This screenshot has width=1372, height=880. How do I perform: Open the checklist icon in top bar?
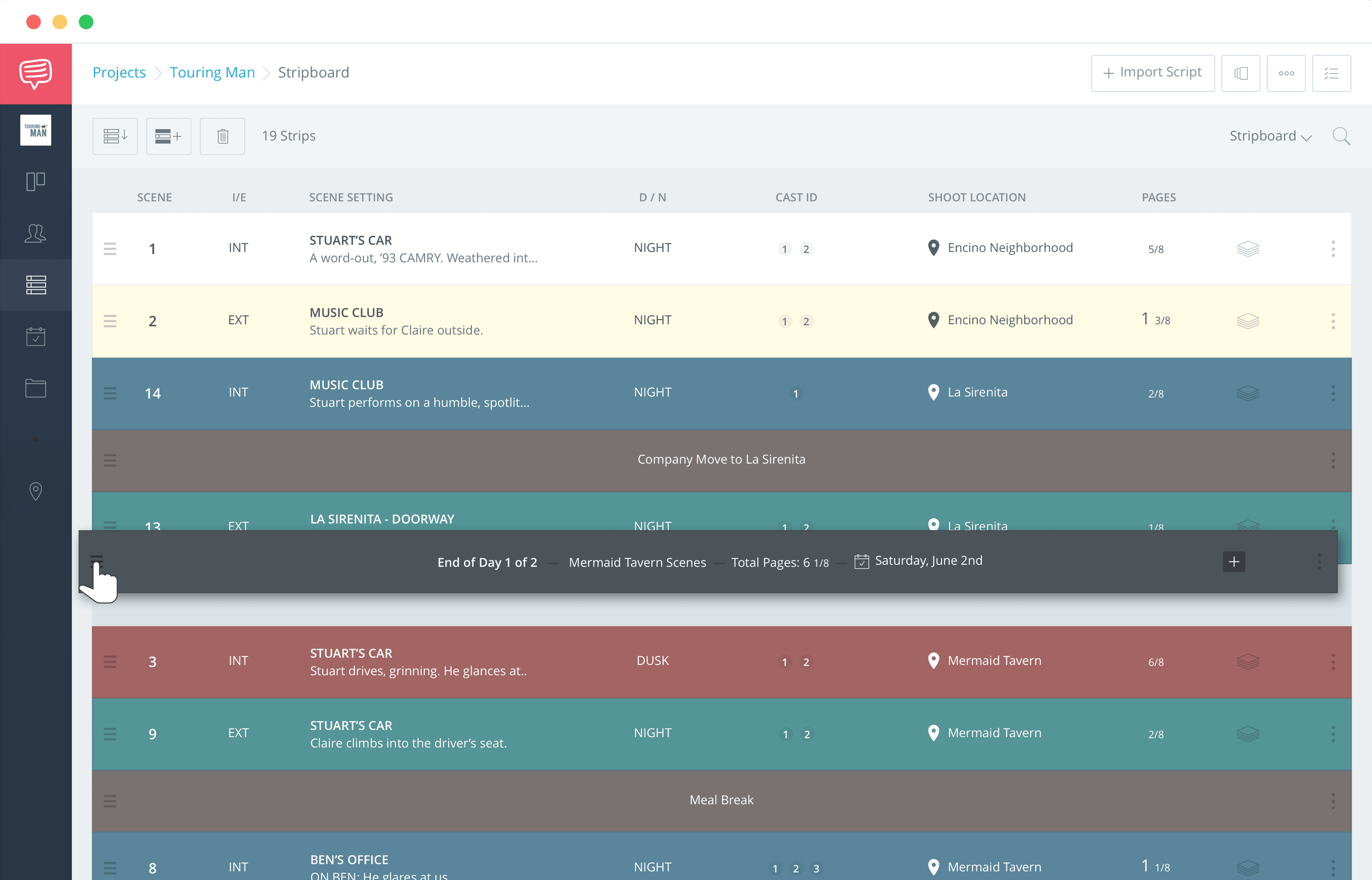(x=1331, y=73)
